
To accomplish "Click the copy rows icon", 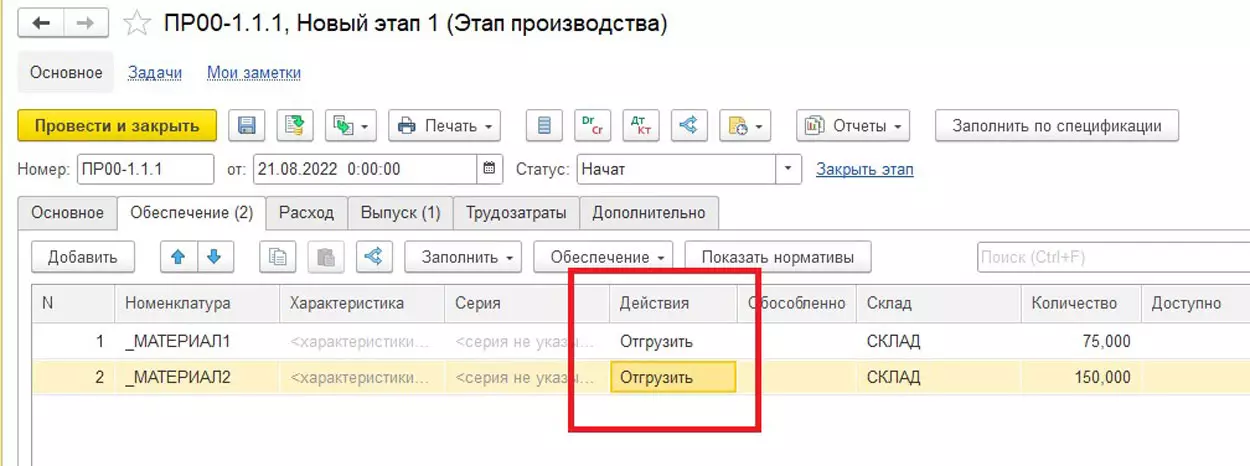I will (x=277, y=256).
